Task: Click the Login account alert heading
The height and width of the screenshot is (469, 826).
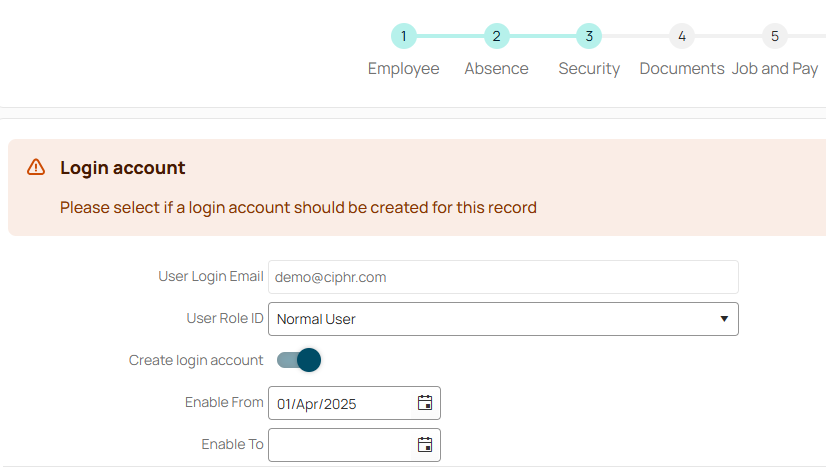Action: (x=123, y=168)
